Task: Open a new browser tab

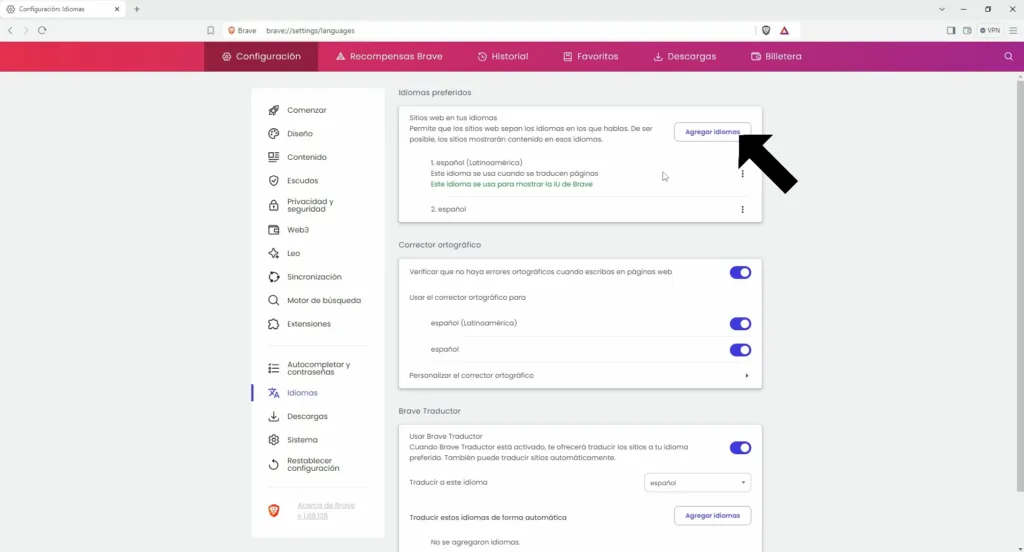Action: [136, 9]
